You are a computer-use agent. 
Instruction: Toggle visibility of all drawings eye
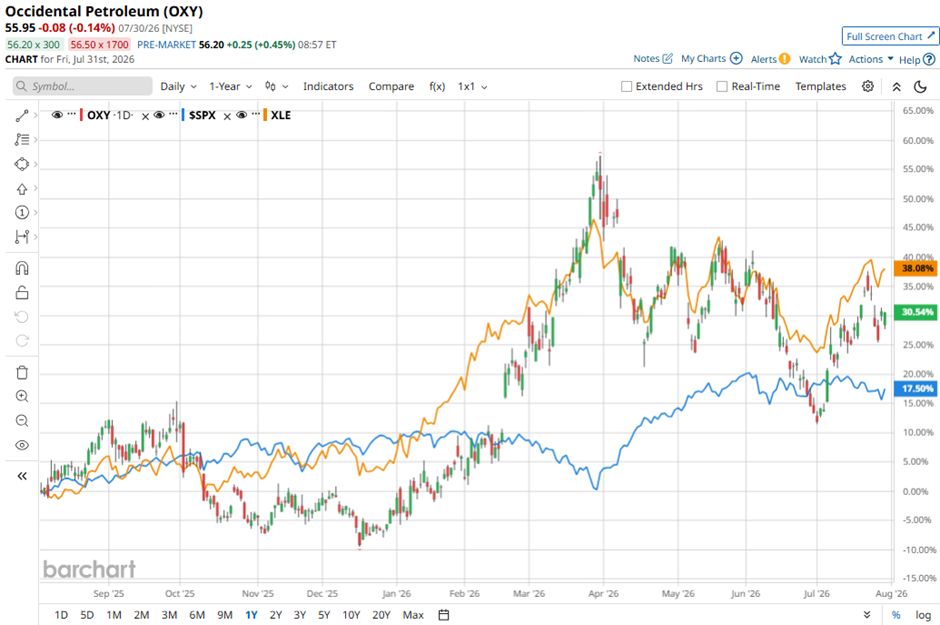(x=22, y=445)
